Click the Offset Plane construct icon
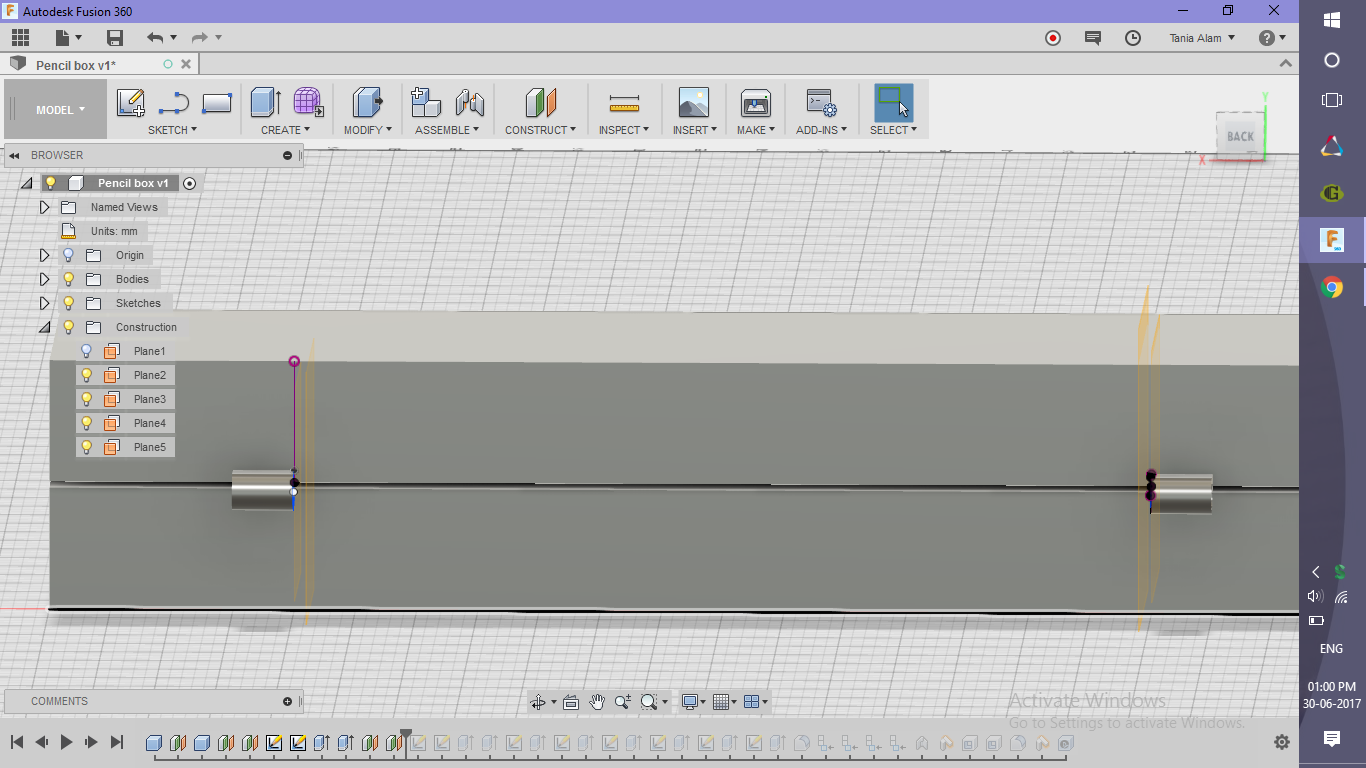This screenshot has height=768, width=1366. pos(541,102)
